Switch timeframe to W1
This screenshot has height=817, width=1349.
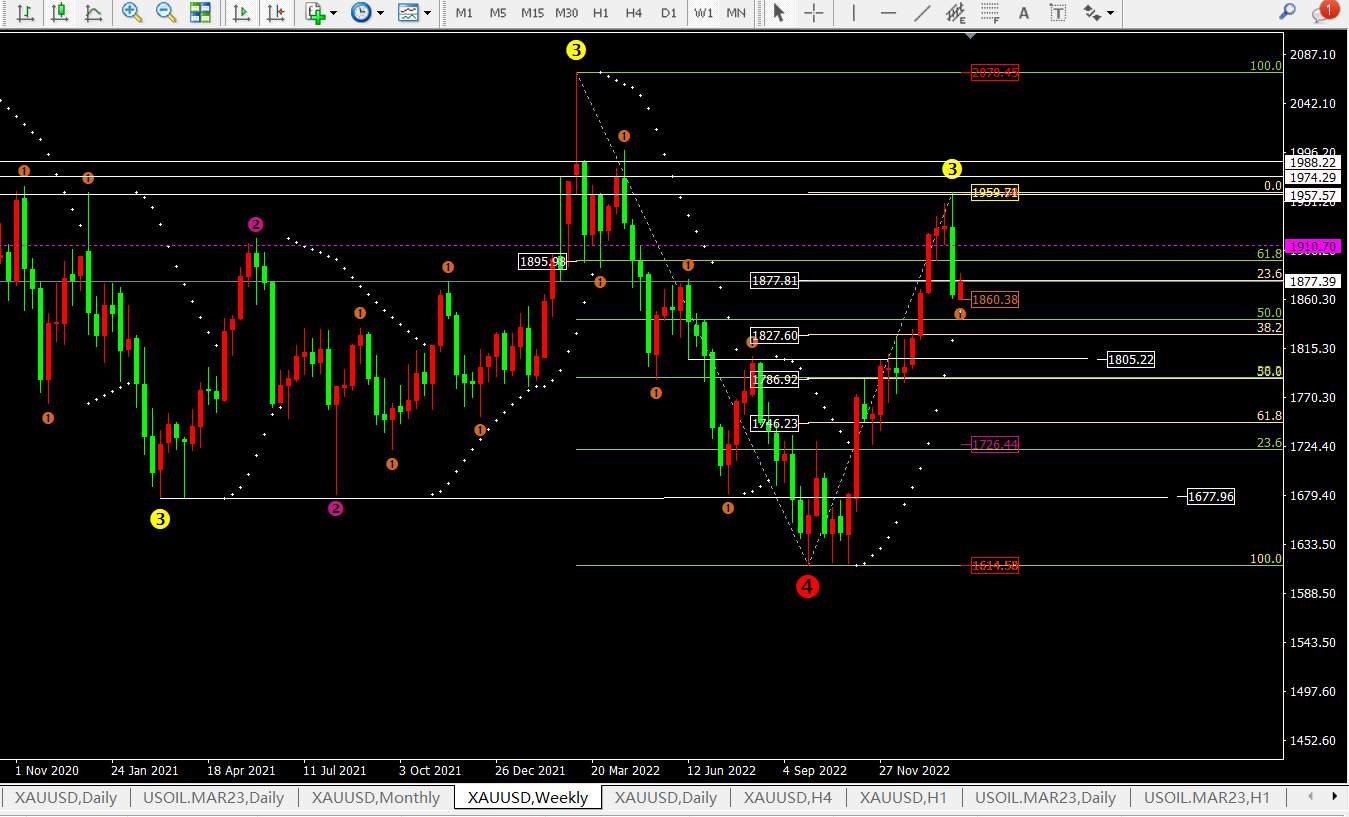[x=704, y=13]
